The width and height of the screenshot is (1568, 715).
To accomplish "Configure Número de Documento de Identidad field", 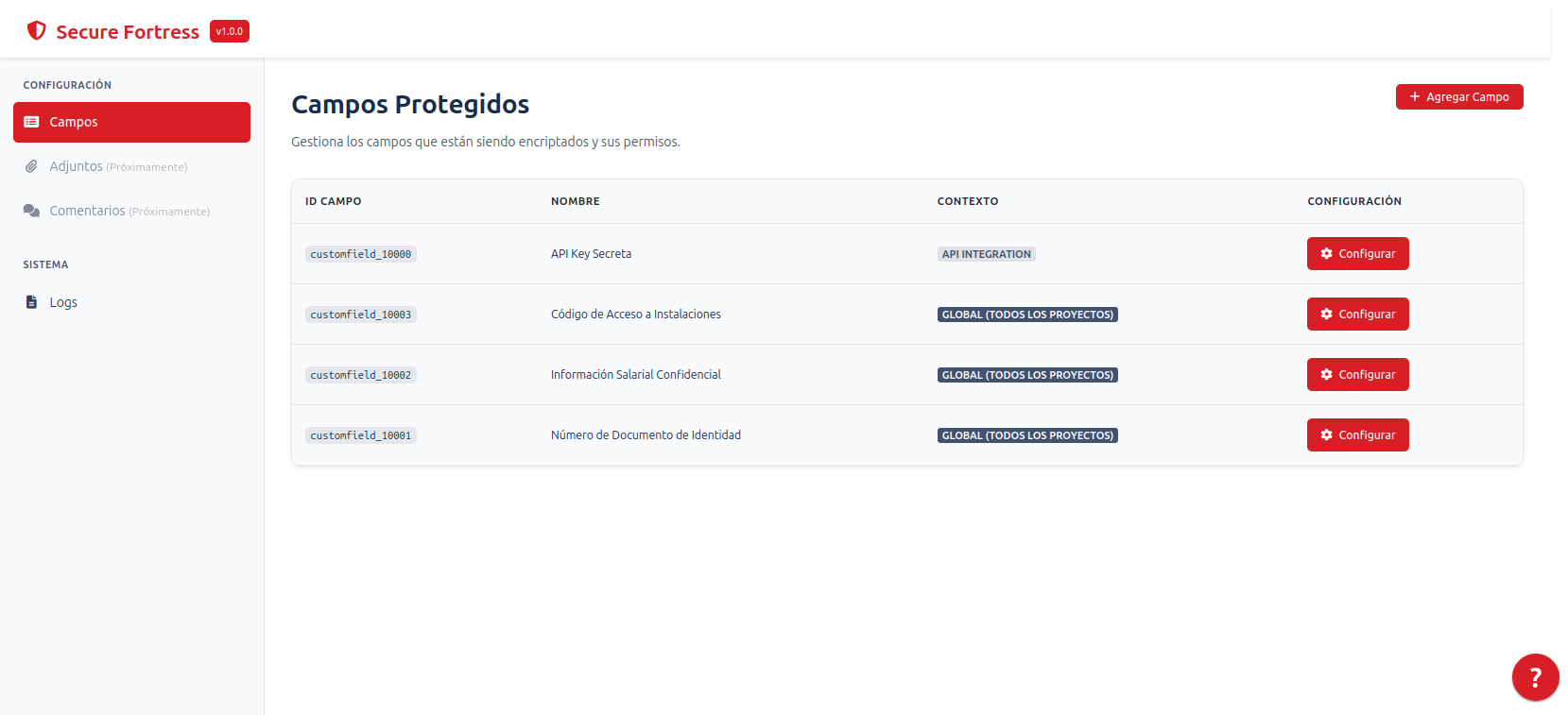I will click(x=1357, y=435).
